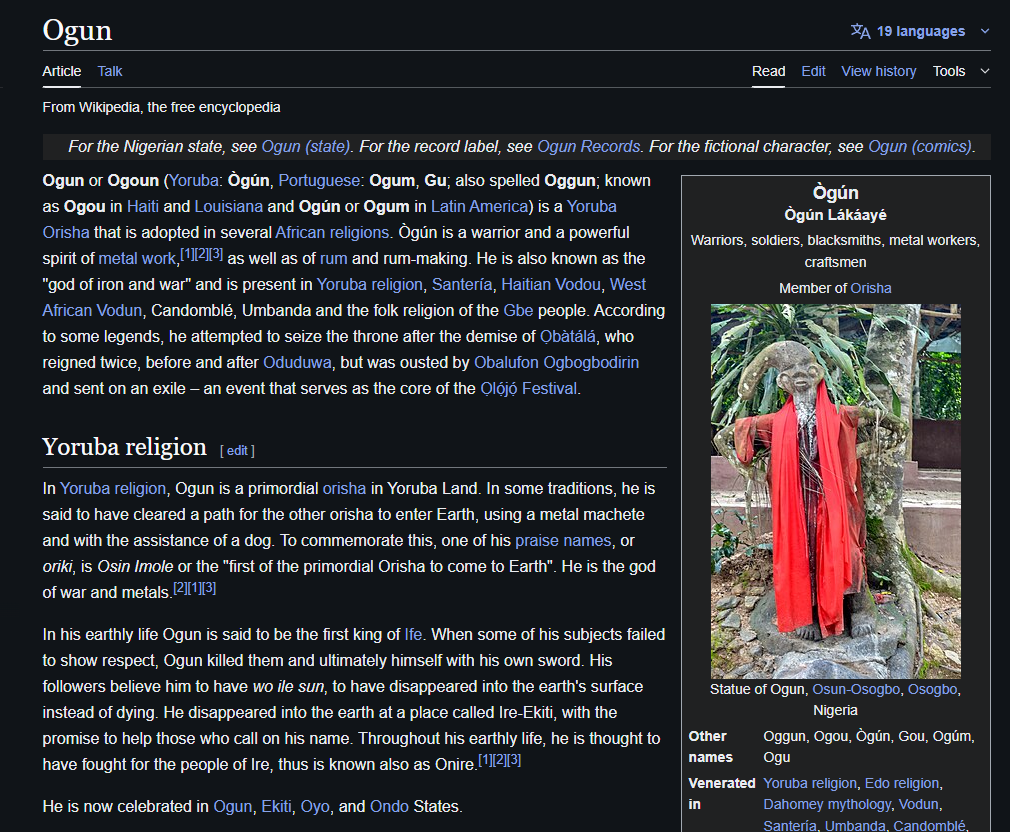Follow the Haitian Vodou link
The height and width of the screenshot is (832, 1010).
pyautogui.click(x=551, y=284)
